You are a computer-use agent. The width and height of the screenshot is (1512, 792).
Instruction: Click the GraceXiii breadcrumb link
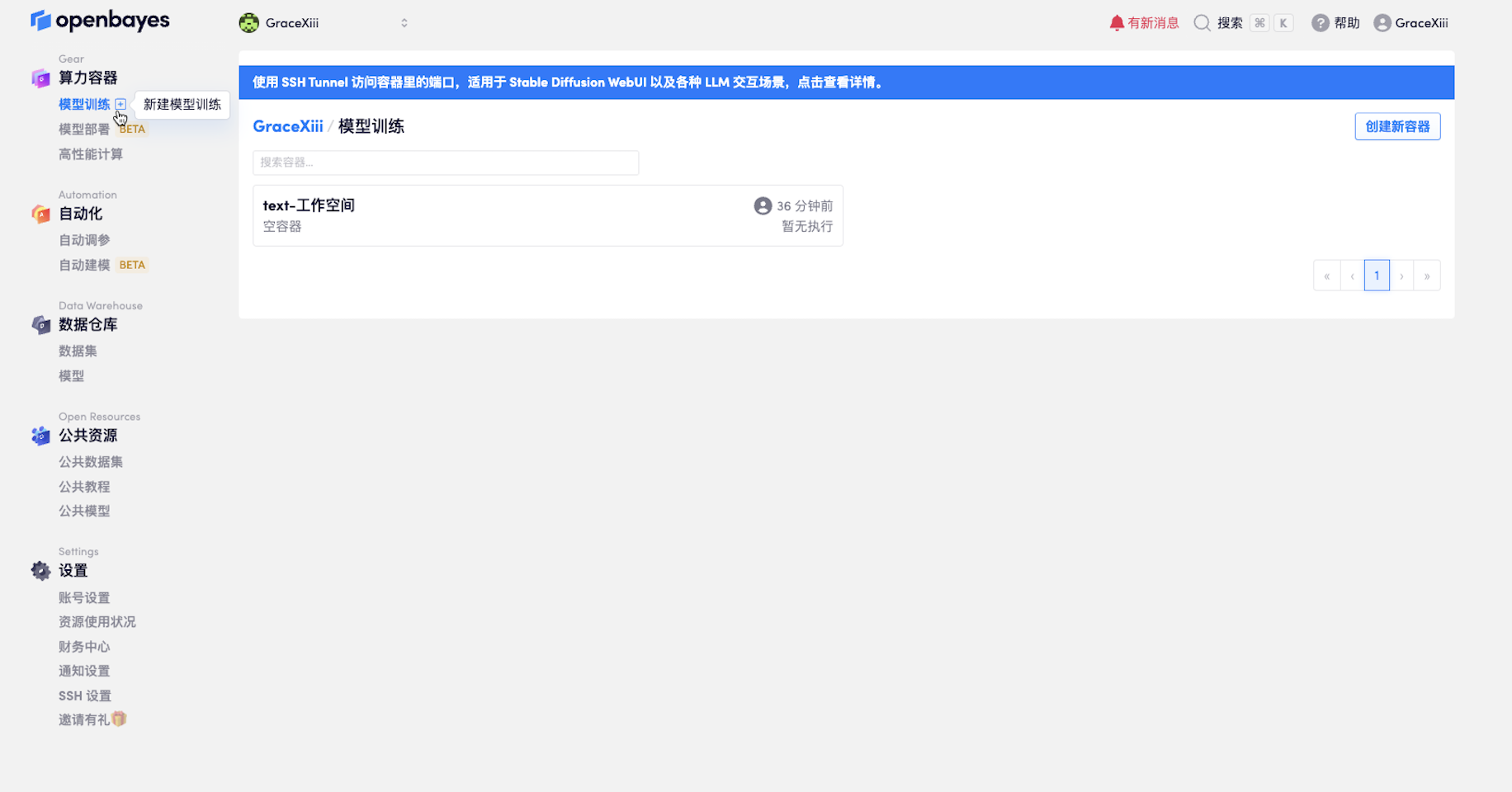point(287,126)
